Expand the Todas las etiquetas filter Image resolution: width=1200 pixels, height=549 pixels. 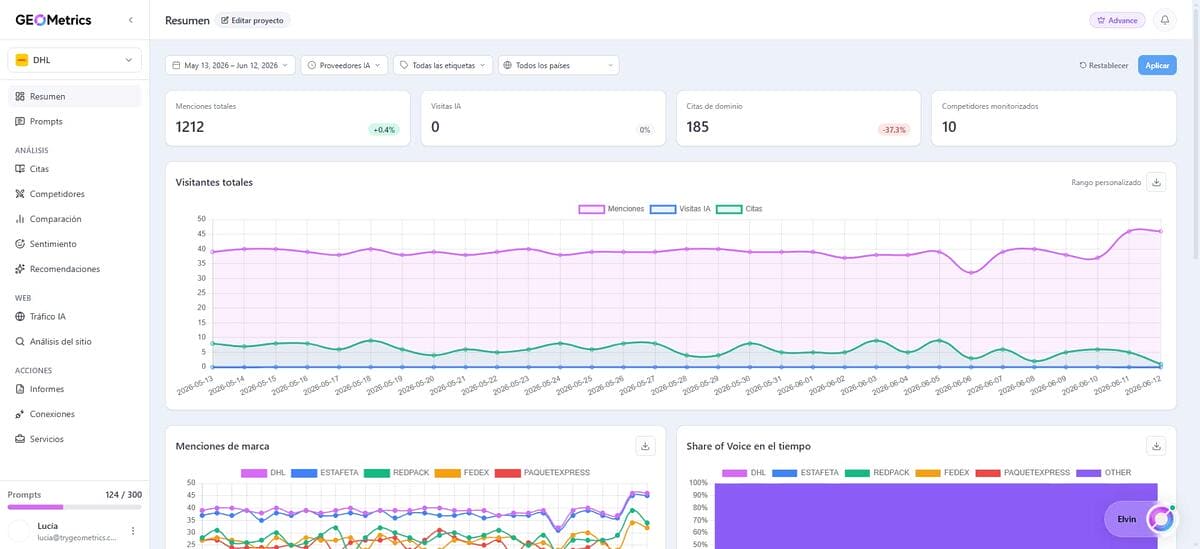(443, 65)
